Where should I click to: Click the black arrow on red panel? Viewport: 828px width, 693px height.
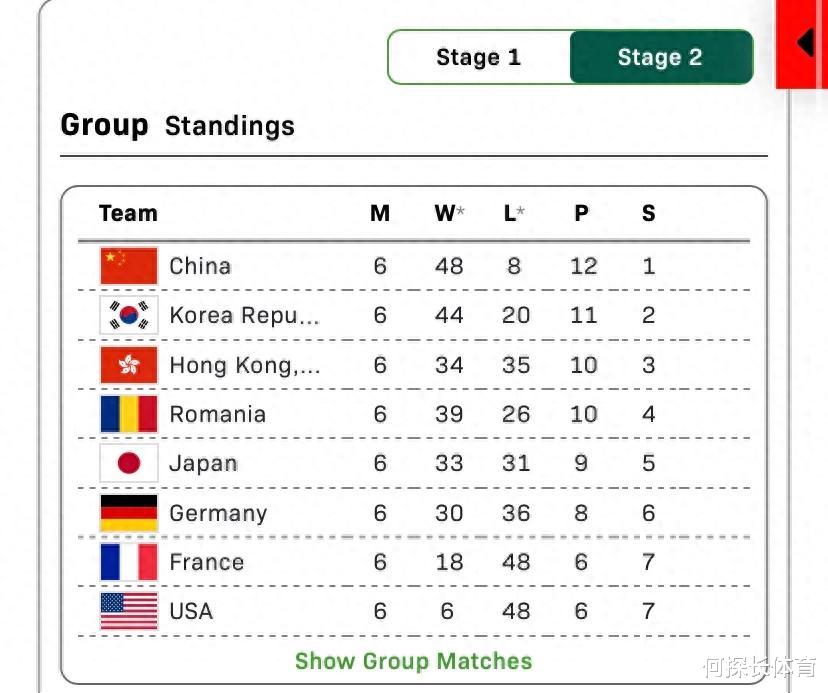(806, 42)
